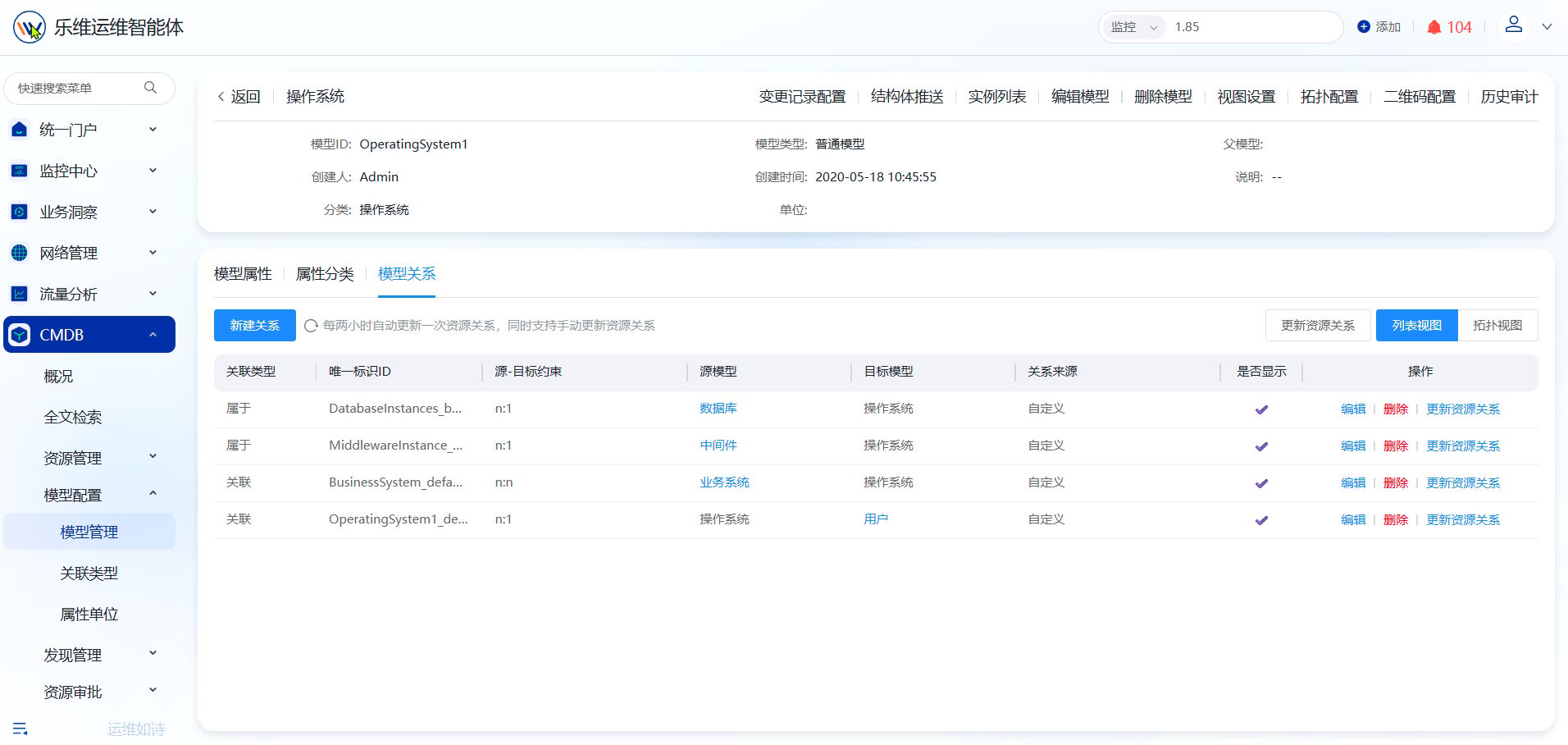Click the 更新资源关系 button above the table
This screenshot has height=745, width=1568.
1318,325
